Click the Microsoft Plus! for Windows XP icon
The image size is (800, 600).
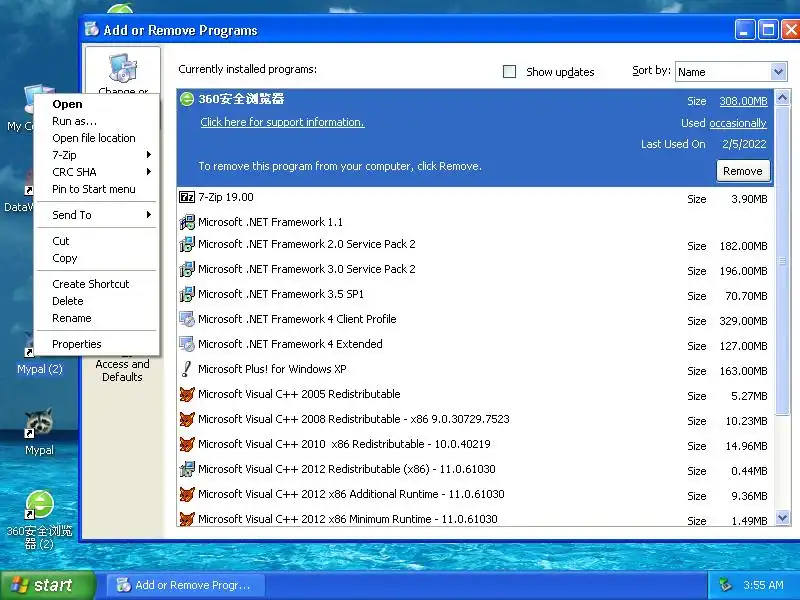(x=187, y=369)
